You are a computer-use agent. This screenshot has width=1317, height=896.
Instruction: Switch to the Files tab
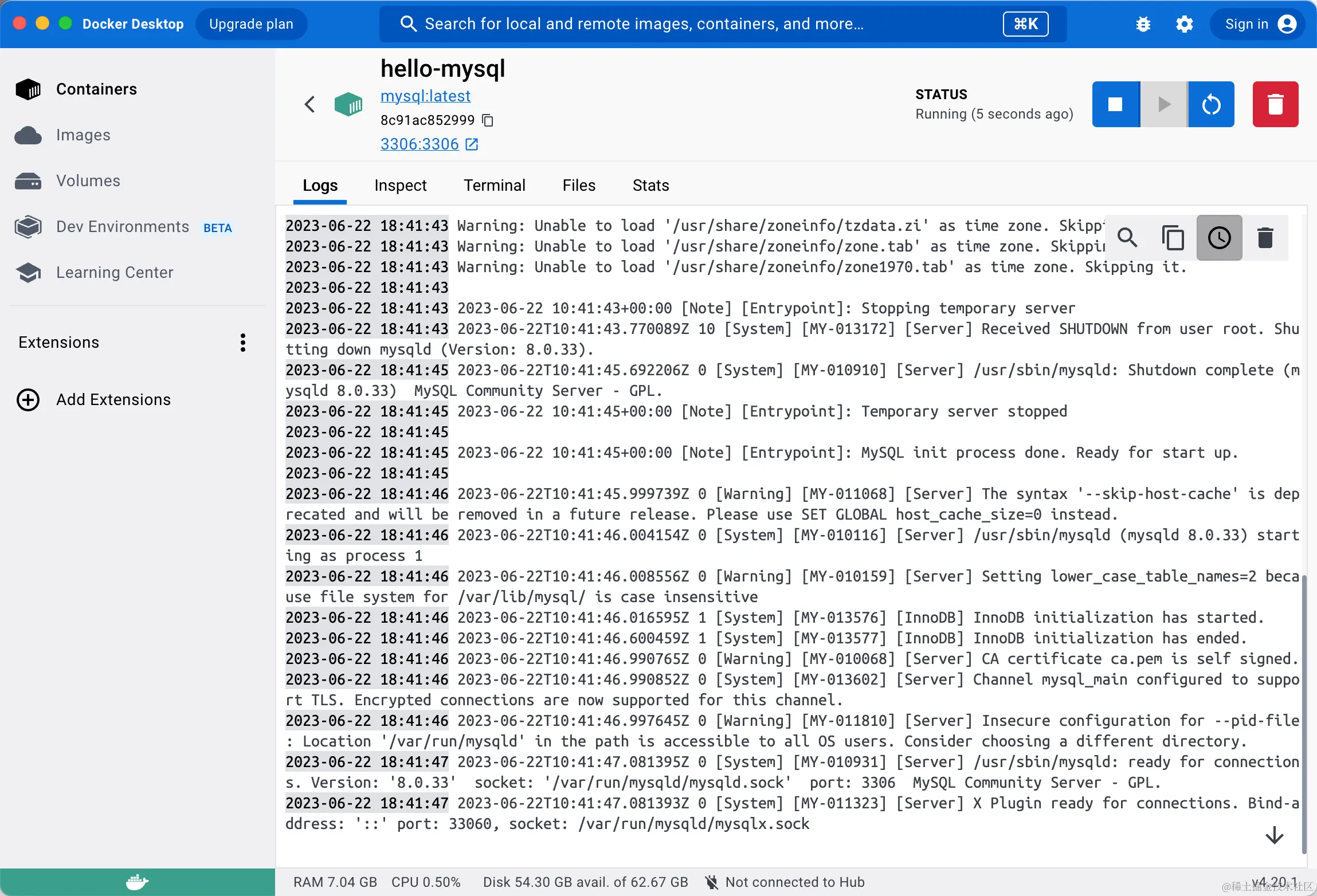pos(579,186)
